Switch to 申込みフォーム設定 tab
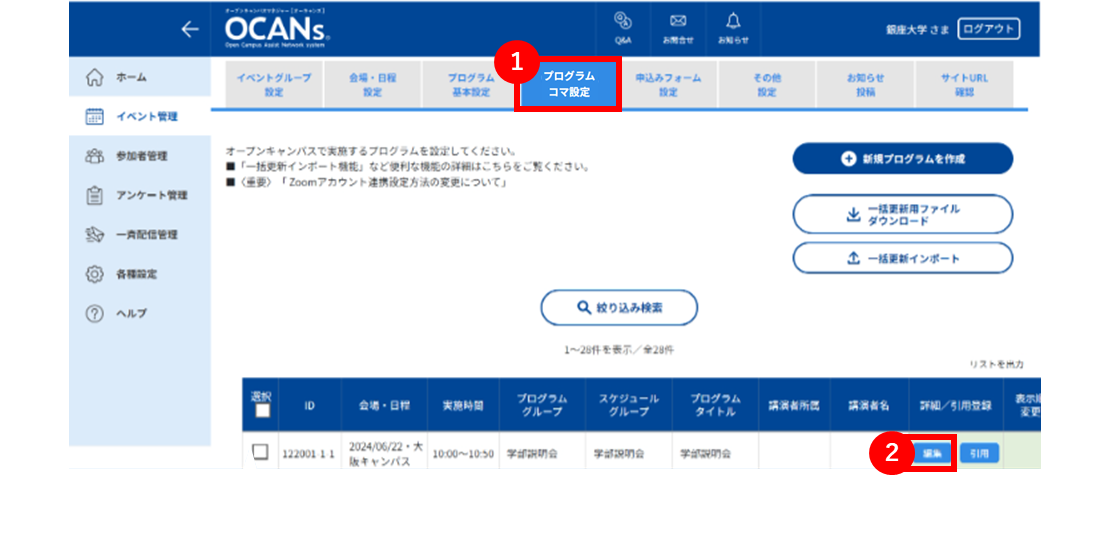 [668, 85]
